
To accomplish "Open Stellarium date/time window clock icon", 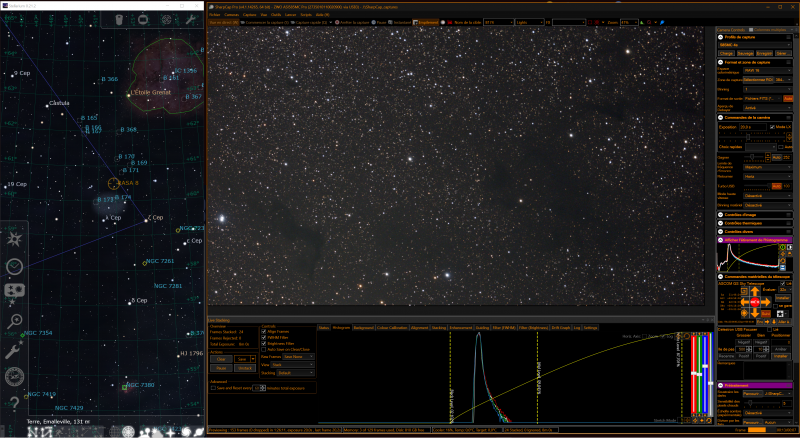I will tap(14, 266).
